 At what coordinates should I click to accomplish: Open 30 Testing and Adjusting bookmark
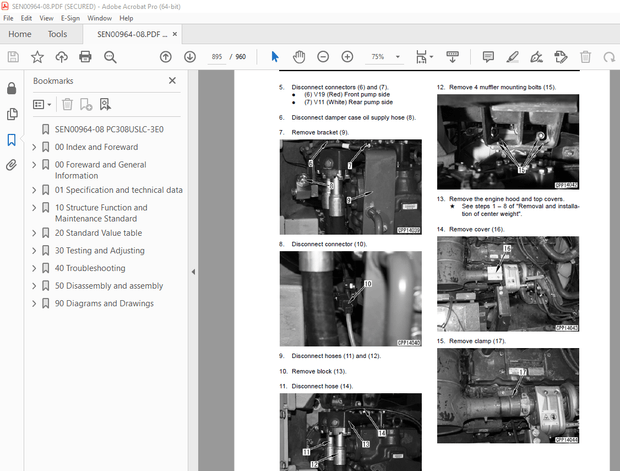click(x=100, y=251)
